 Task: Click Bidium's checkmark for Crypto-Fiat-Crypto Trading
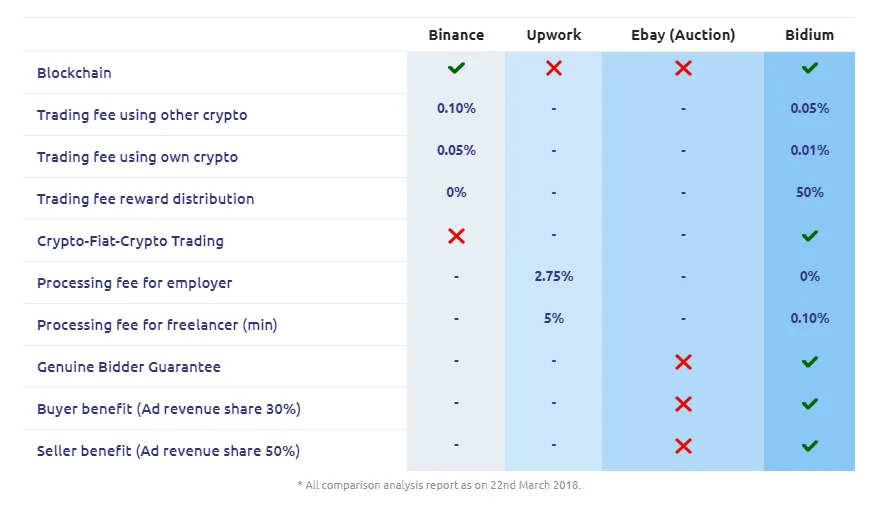click(810, 236)
